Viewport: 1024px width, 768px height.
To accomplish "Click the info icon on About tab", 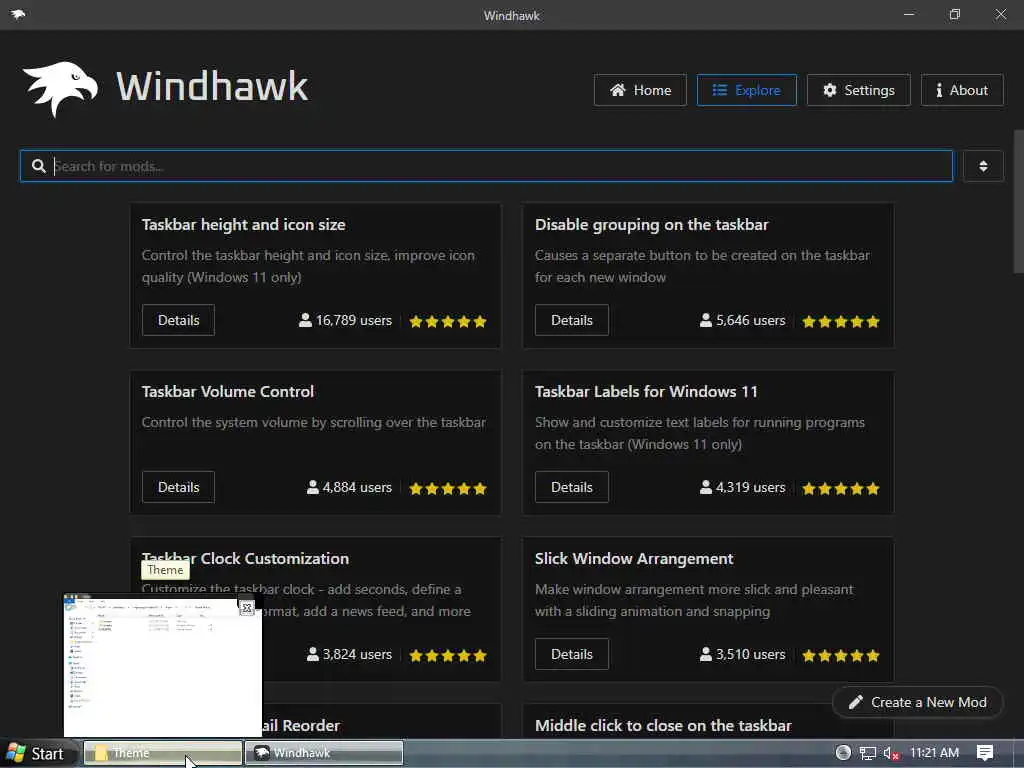I will tap(939, 90).
